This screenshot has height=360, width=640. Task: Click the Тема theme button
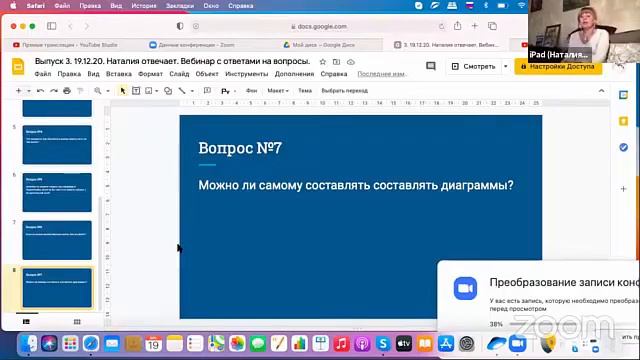coord(305,91)
